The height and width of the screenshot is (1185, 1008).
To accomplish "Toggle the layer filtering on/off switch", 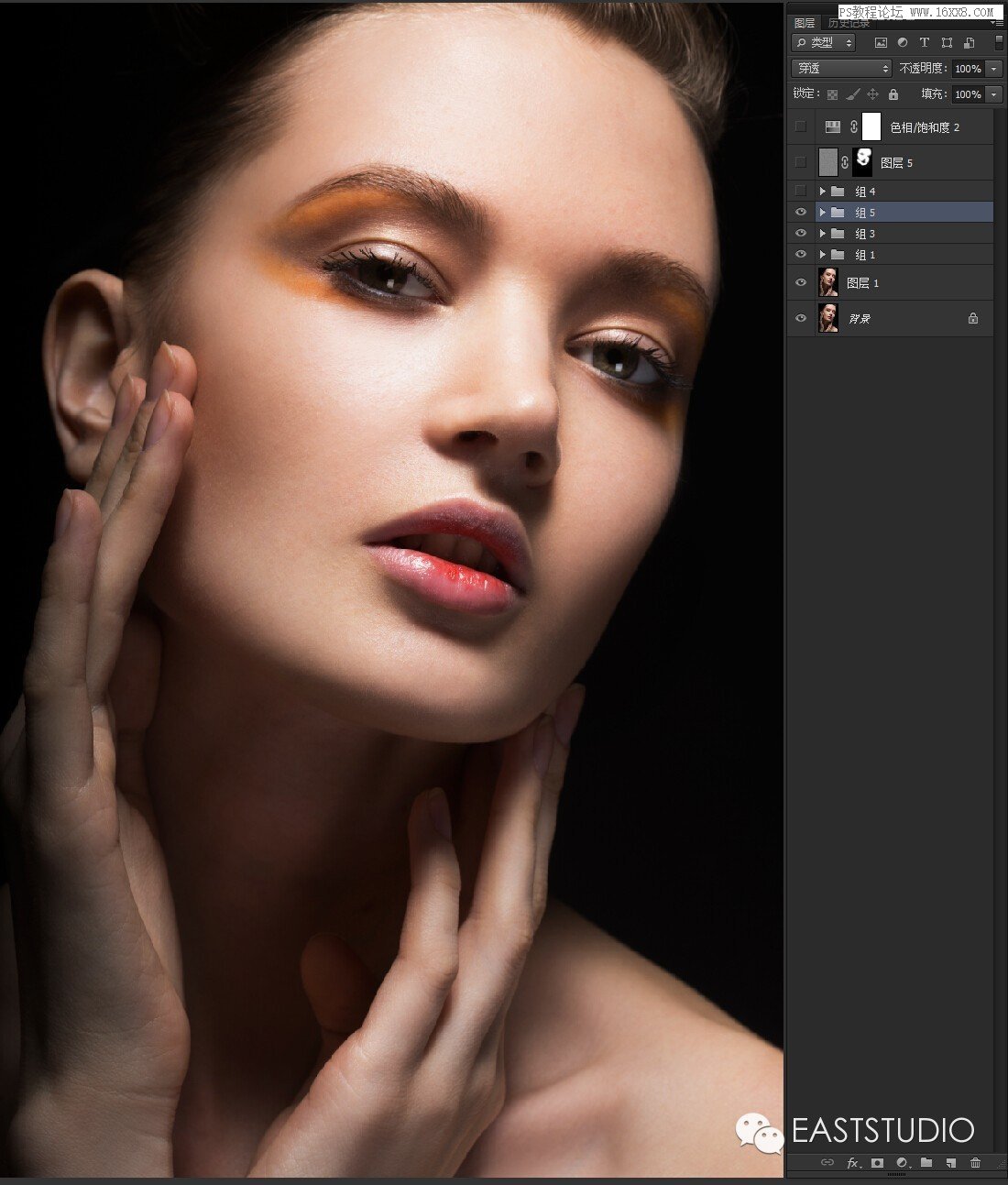I will (999, 43).
